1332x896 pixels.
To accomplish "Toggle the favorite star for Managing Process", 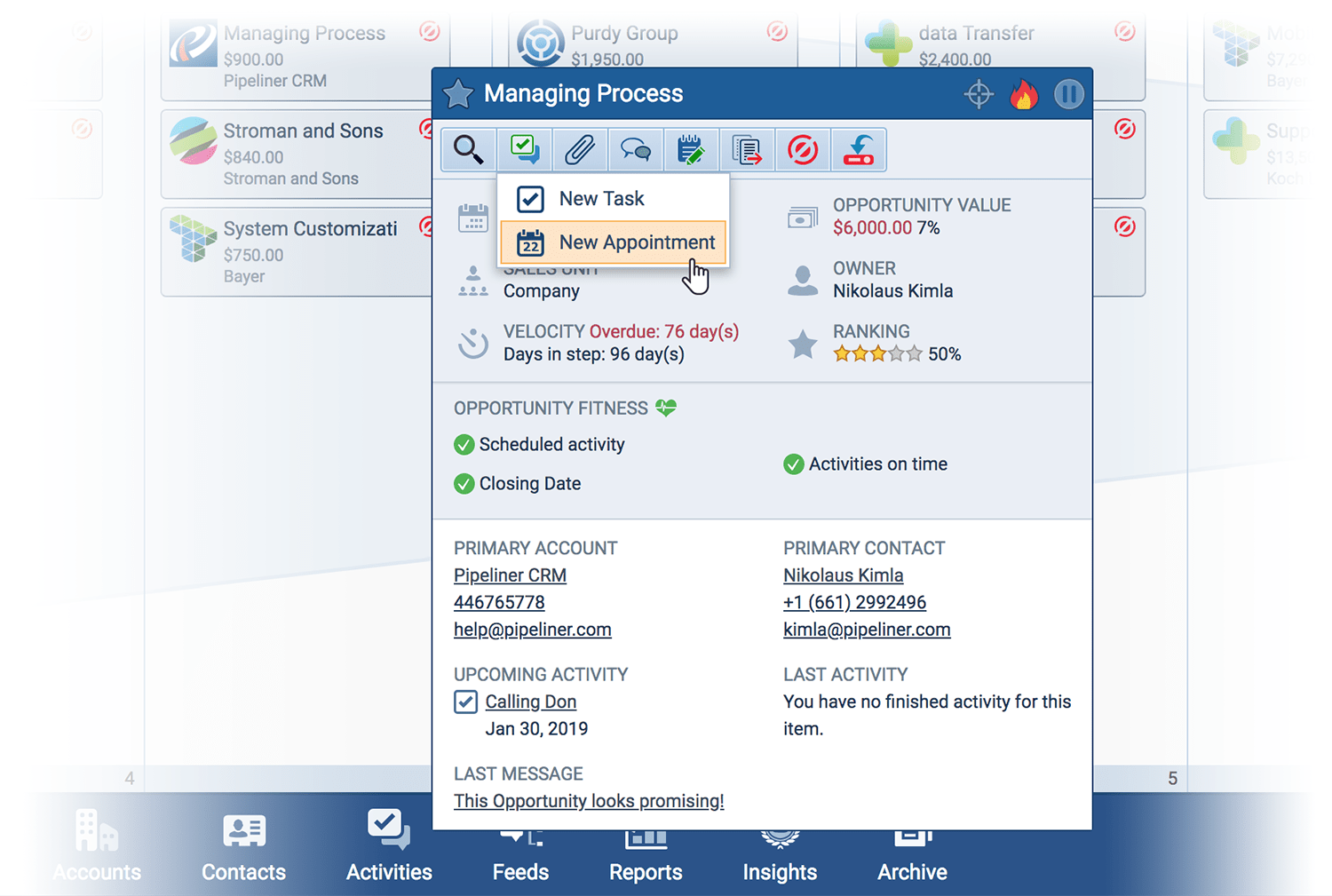I will tap(458, 94).
